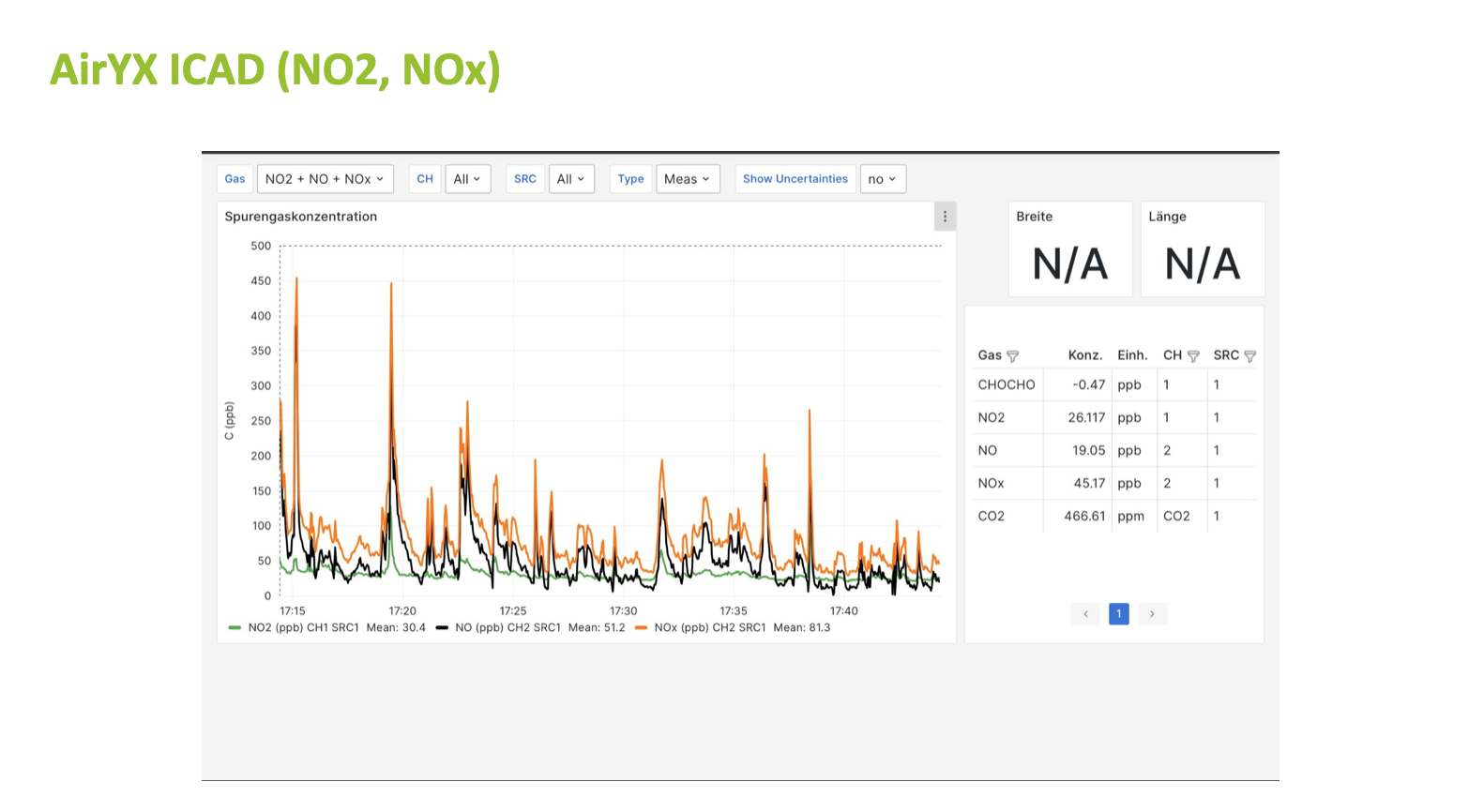Toggle NO (ppb) CH2 series in legend

pos(507,628)
